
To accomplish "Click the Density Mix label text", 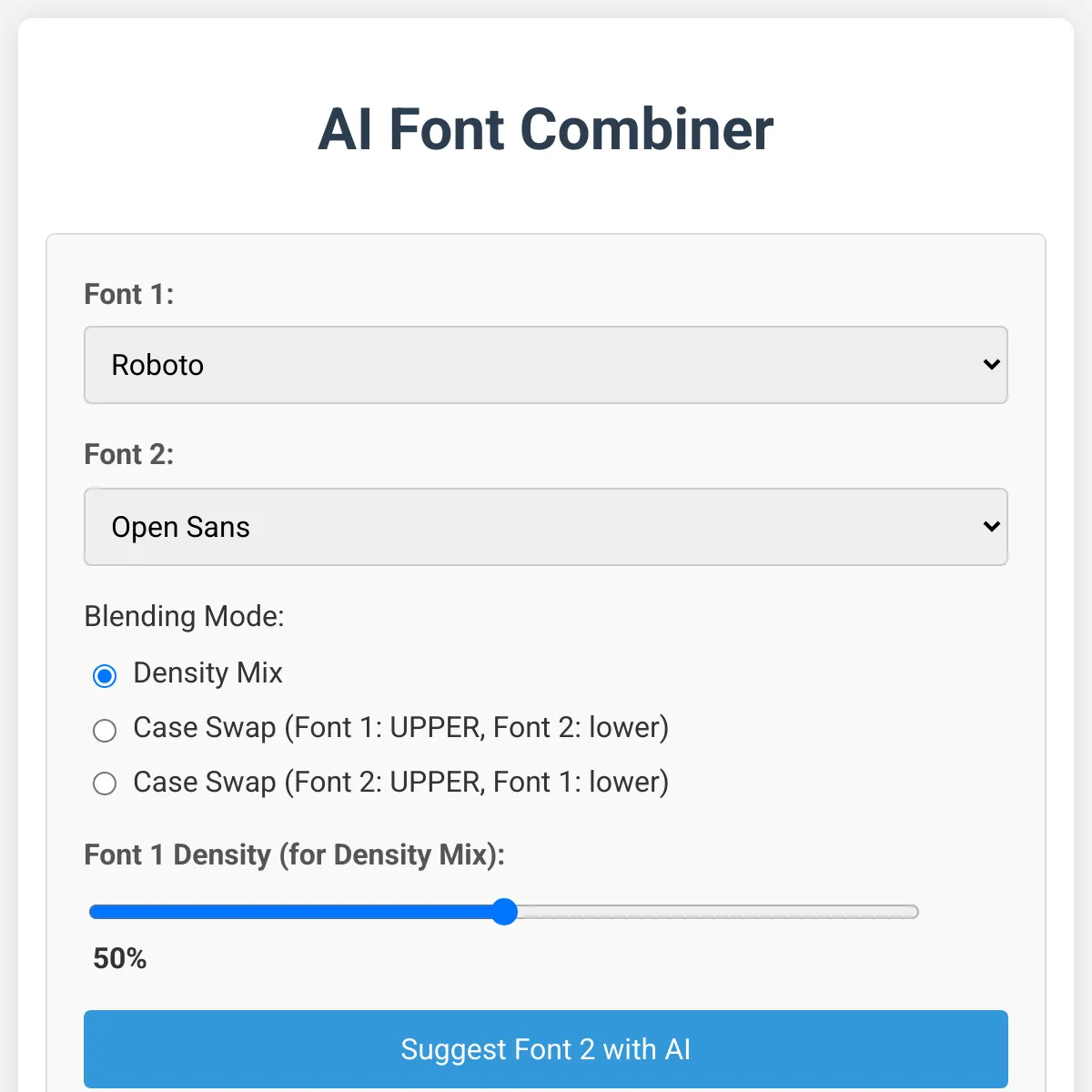I will (x=207, y=673).
